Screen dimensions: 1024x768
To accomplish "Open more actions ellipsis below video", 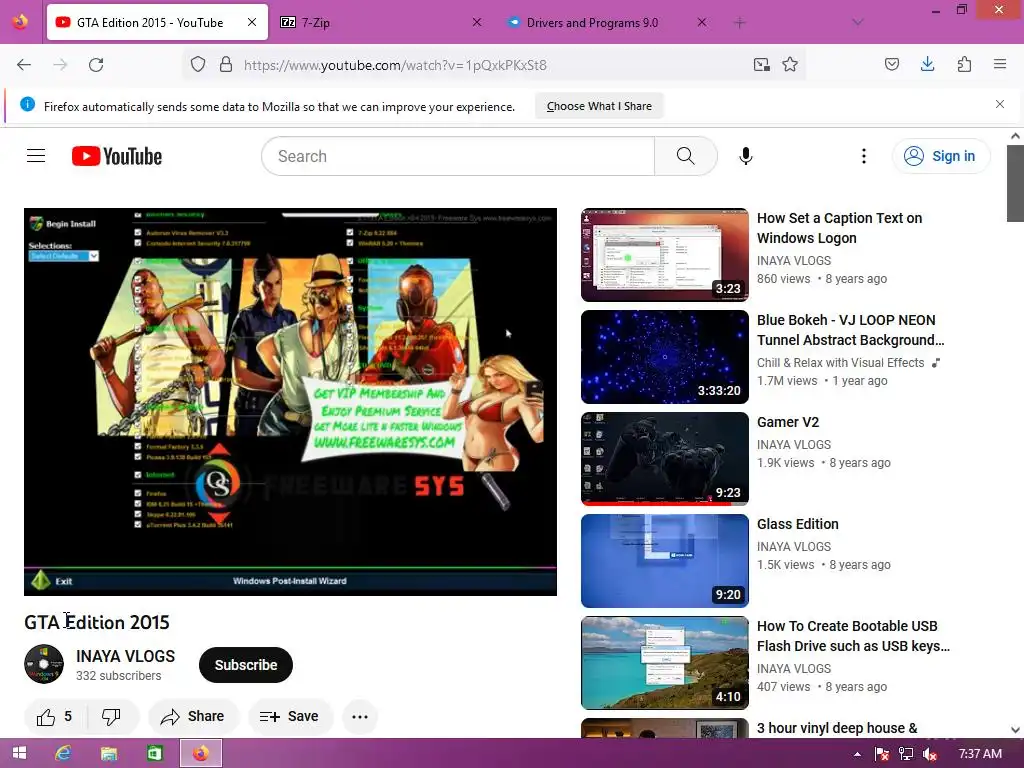I will 360,717.
